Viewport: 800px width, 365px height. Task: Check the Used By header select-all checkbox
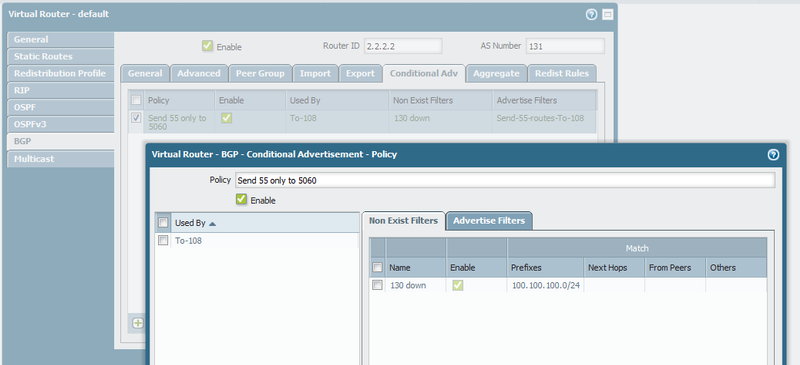tap(163, 223)
